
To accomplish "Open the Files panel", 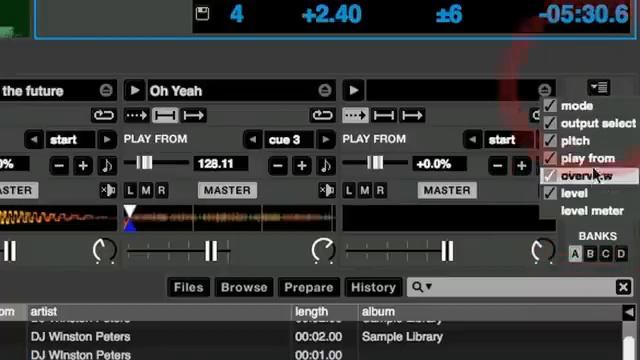I will (188, 287).
